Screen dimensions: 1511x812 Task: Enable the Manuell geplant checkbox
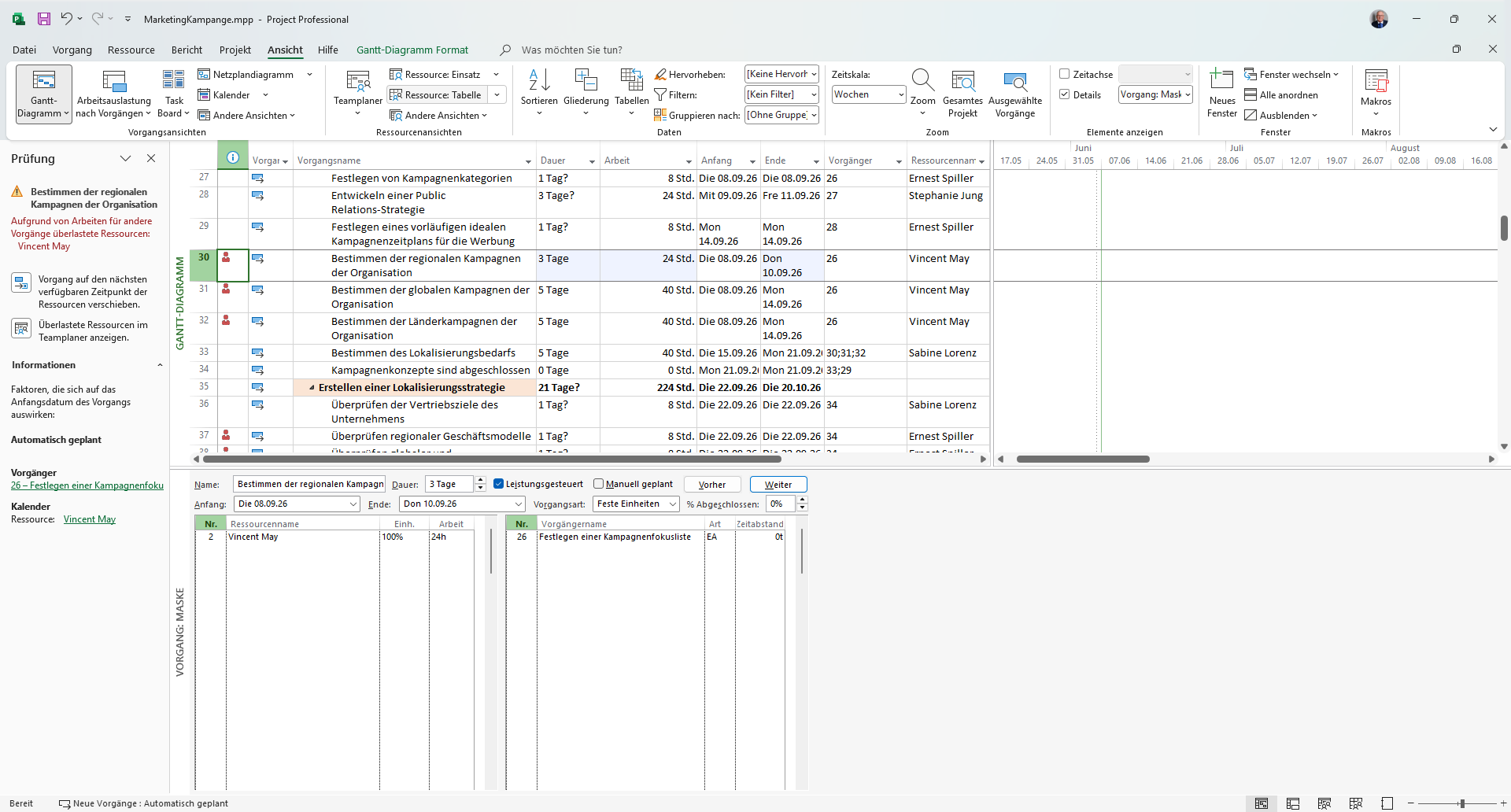point(598,484)
